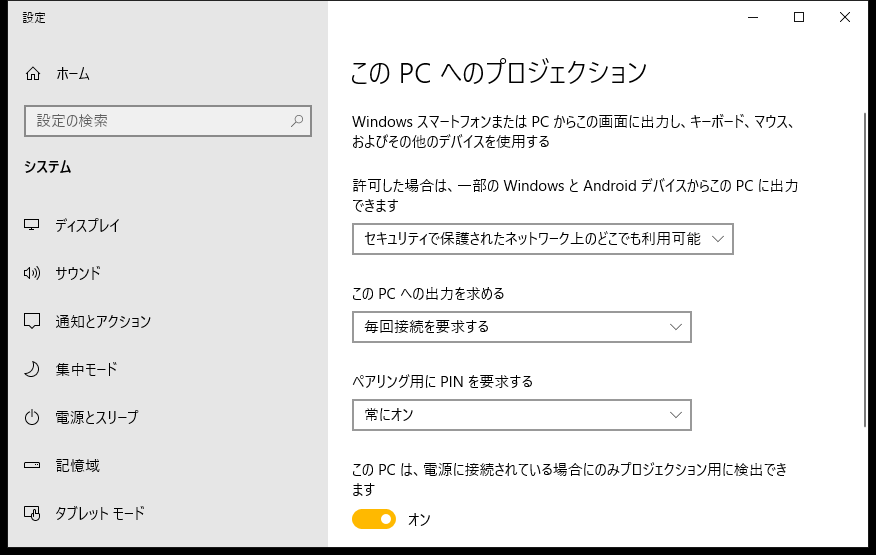This screenshot has width=876, height=555.
Task: Open the PIN pairing 常にオン dropdown
Action: (522, 415)
